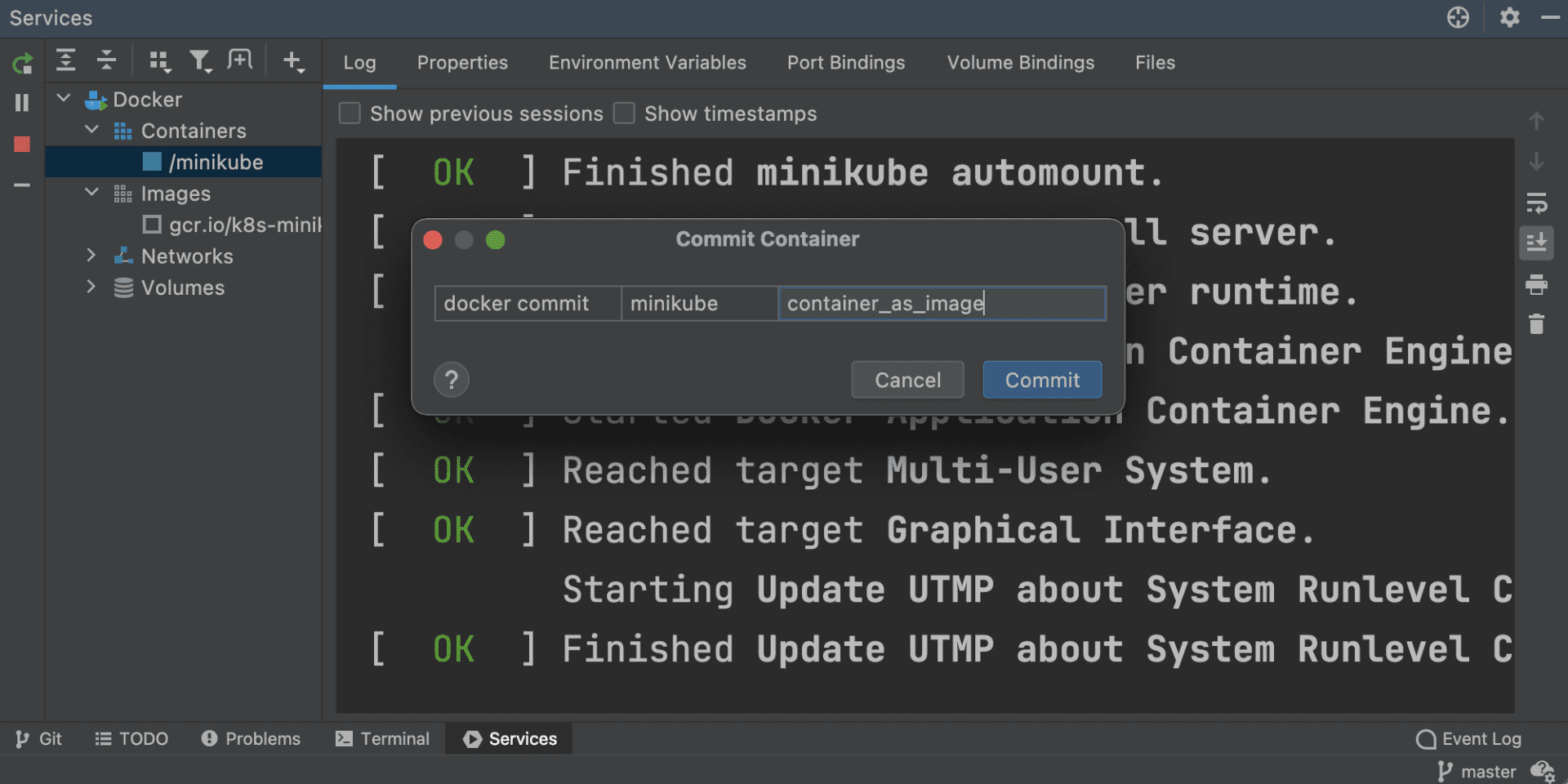Open the TODO tool window
Image resolution: width=1568 pixels, height=784 pixels.
(131, 739)
